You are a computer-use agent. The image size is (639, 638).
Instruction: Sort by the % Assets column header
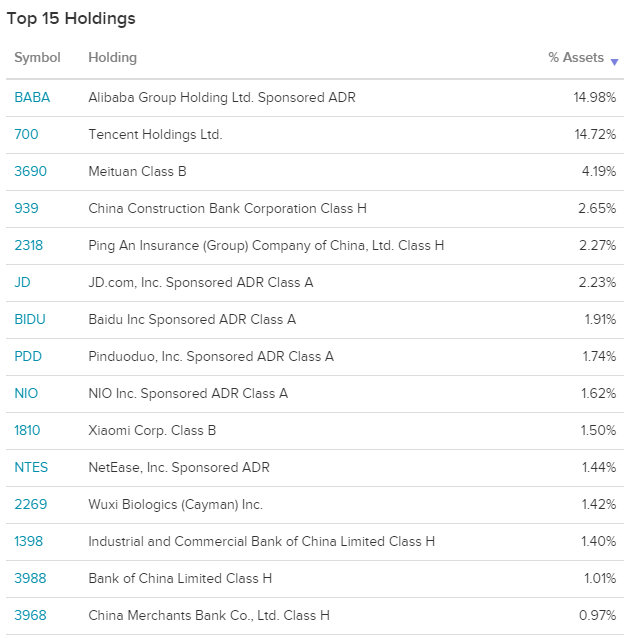(575, 57)
